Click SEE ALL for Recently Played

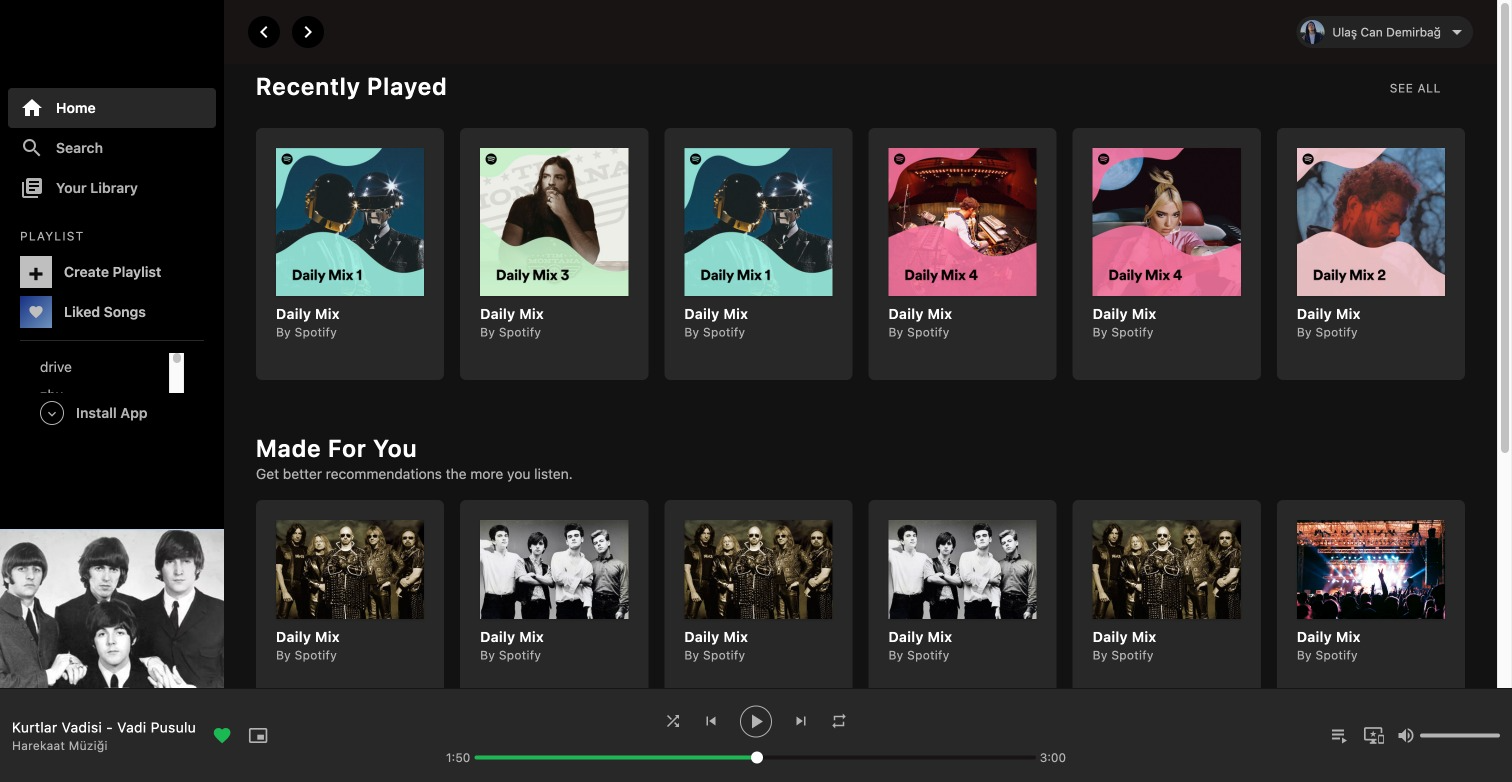1415,88
